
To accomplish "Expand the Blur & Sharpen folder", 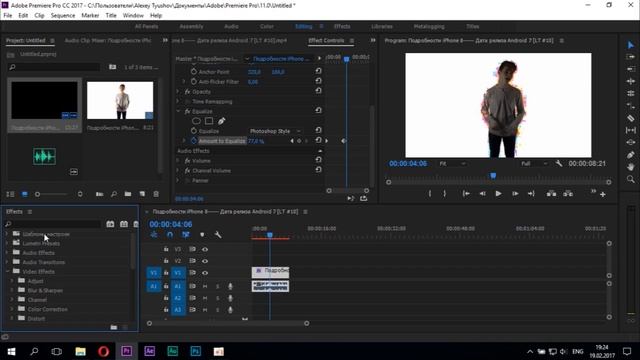I will coord(12,290).
